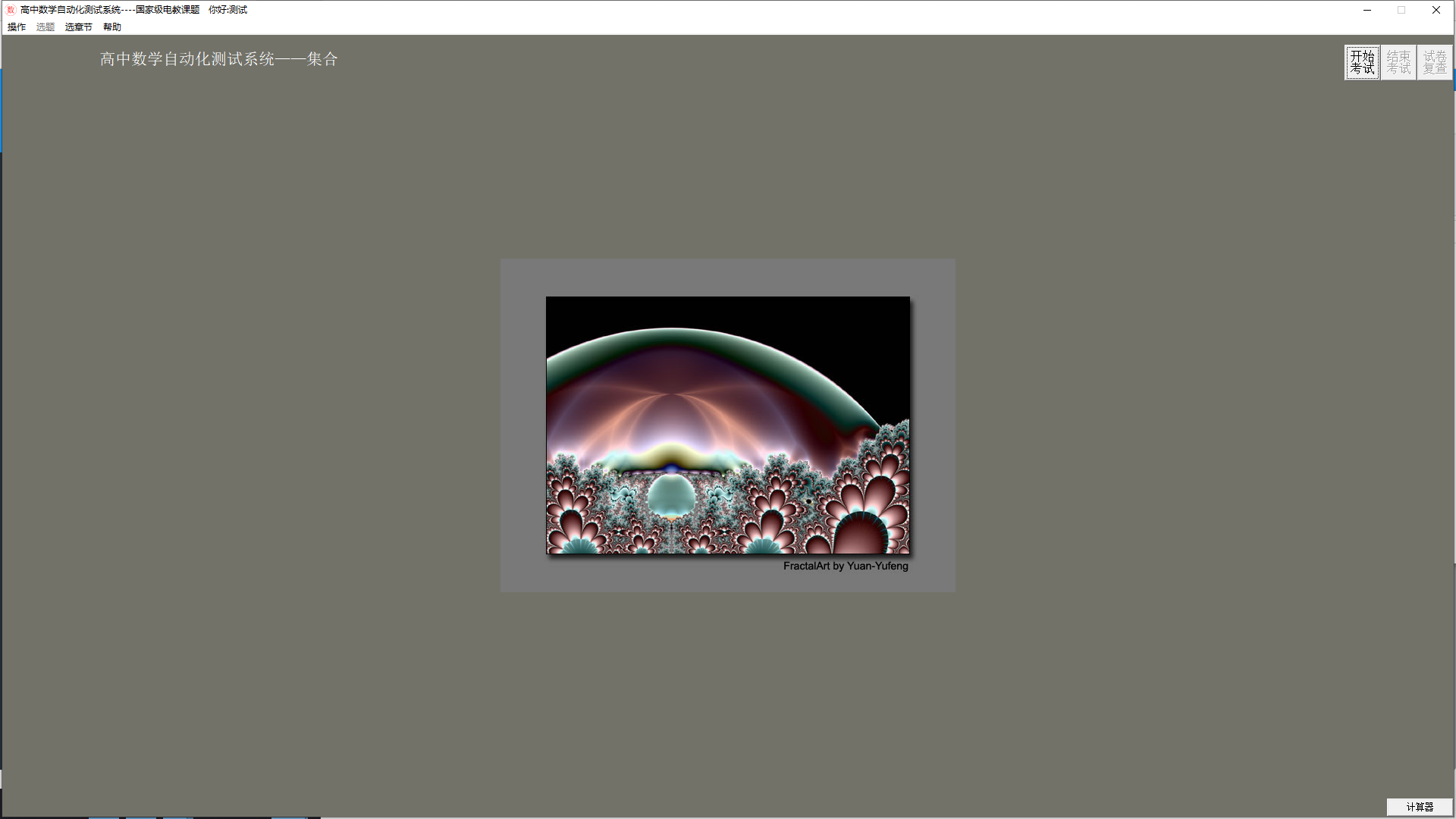Open the 选章节 menu

click(78, 27)
